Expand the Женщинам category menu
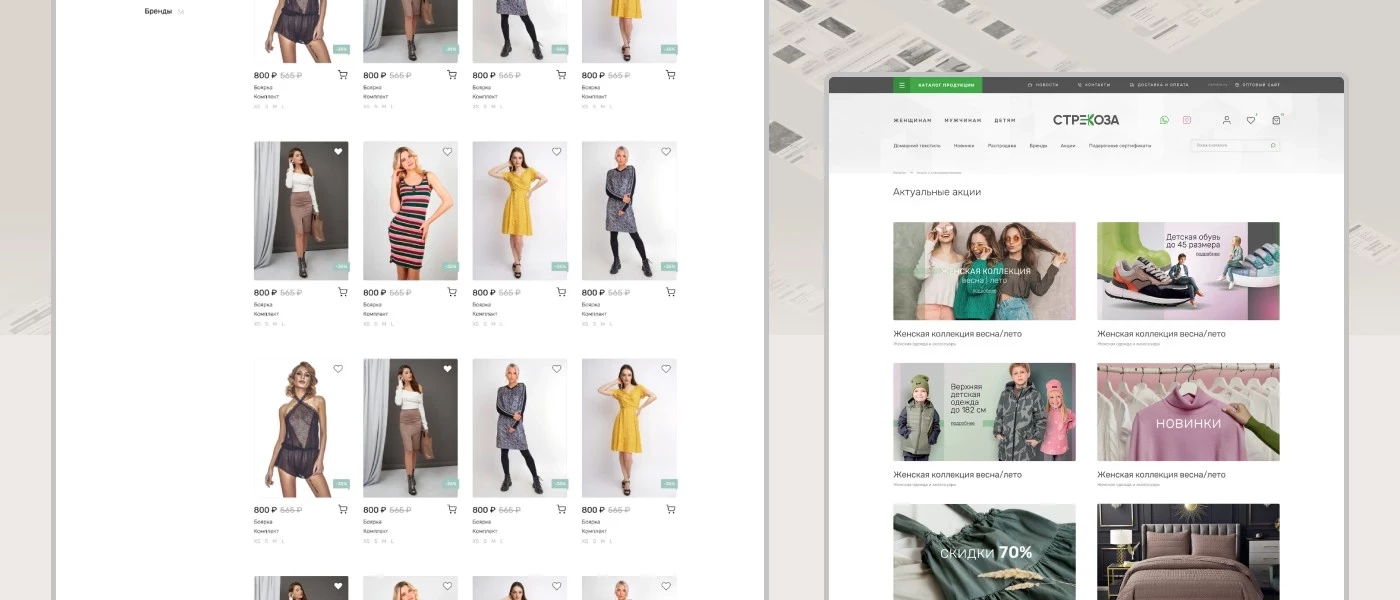The height and width of the screenshot is (600, 1400). tap(912, 120)
